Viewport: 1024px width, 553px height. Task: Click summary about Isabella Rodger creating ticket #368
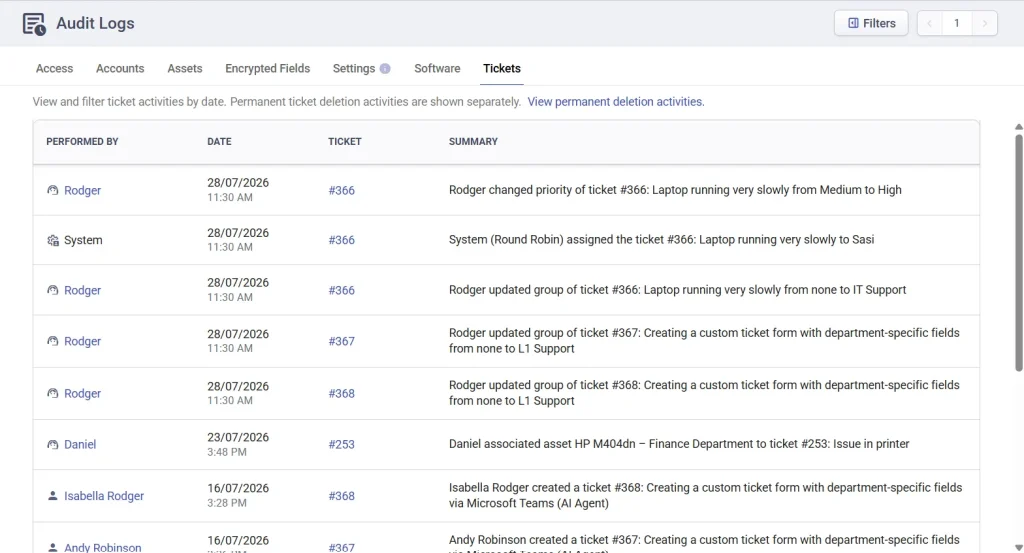click(705, 496)
